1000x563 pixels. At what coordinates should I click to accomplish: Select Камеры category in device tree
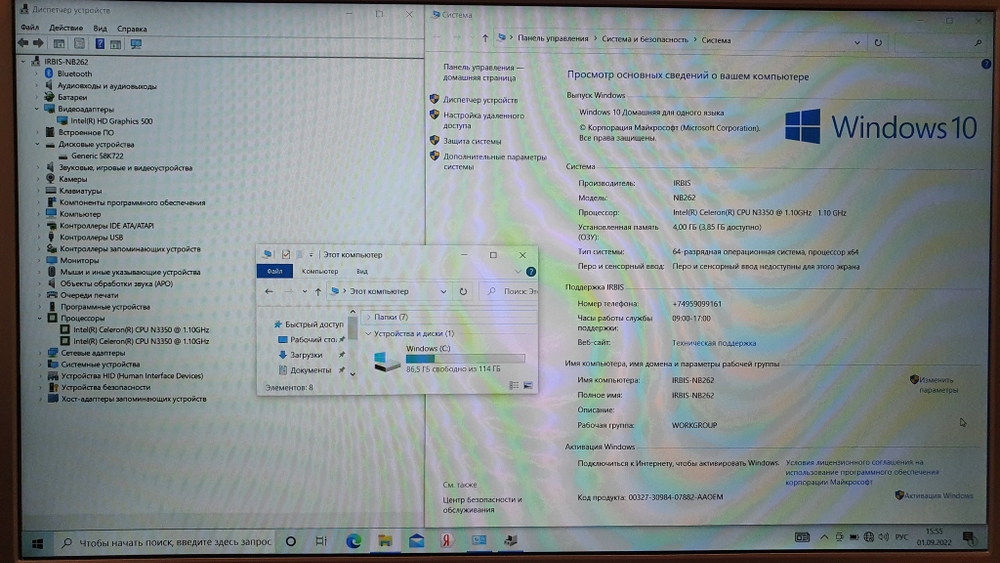point(73,179)
